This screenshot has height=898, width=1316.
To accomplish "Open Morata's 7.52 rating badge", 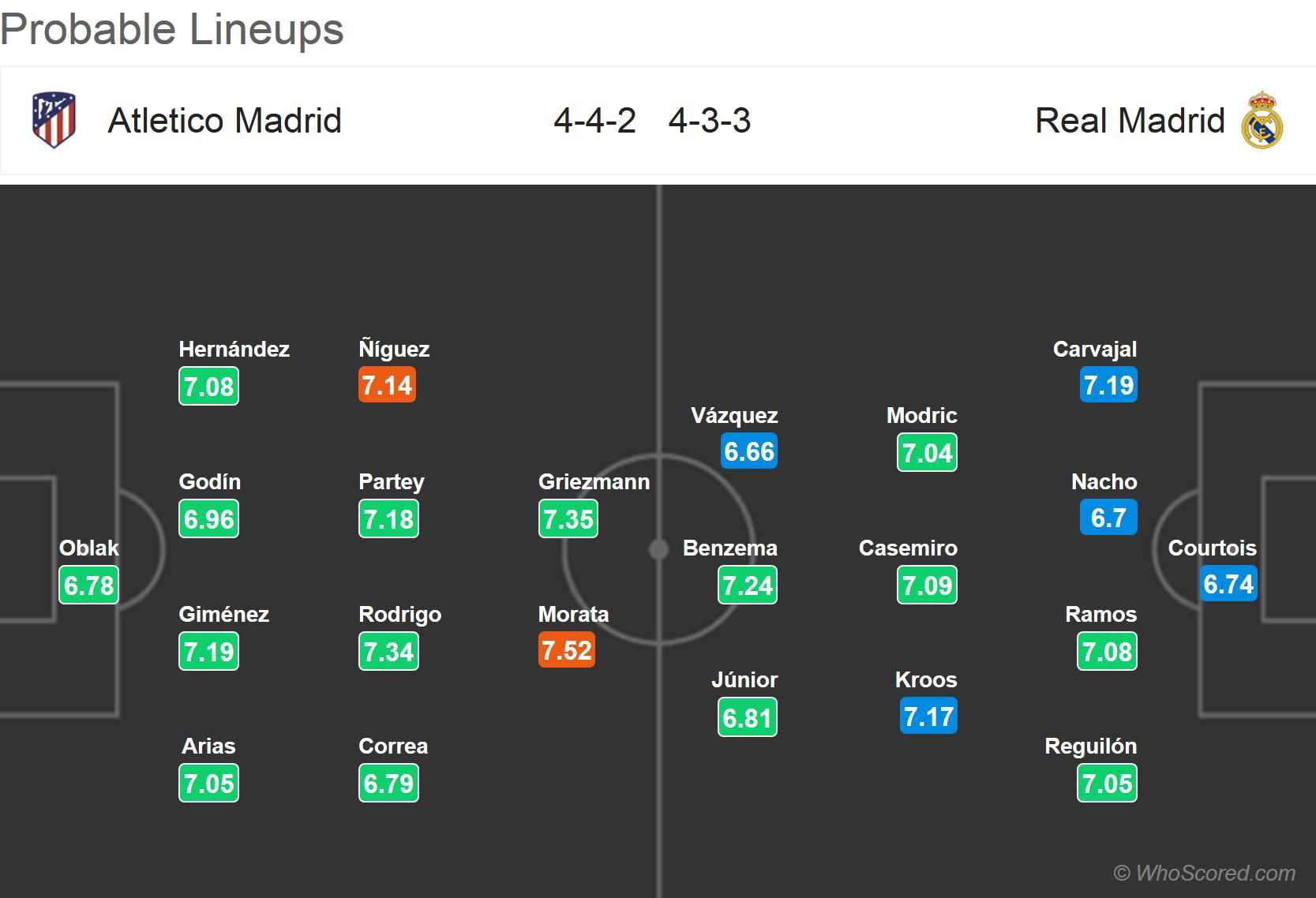I will 567,650.
